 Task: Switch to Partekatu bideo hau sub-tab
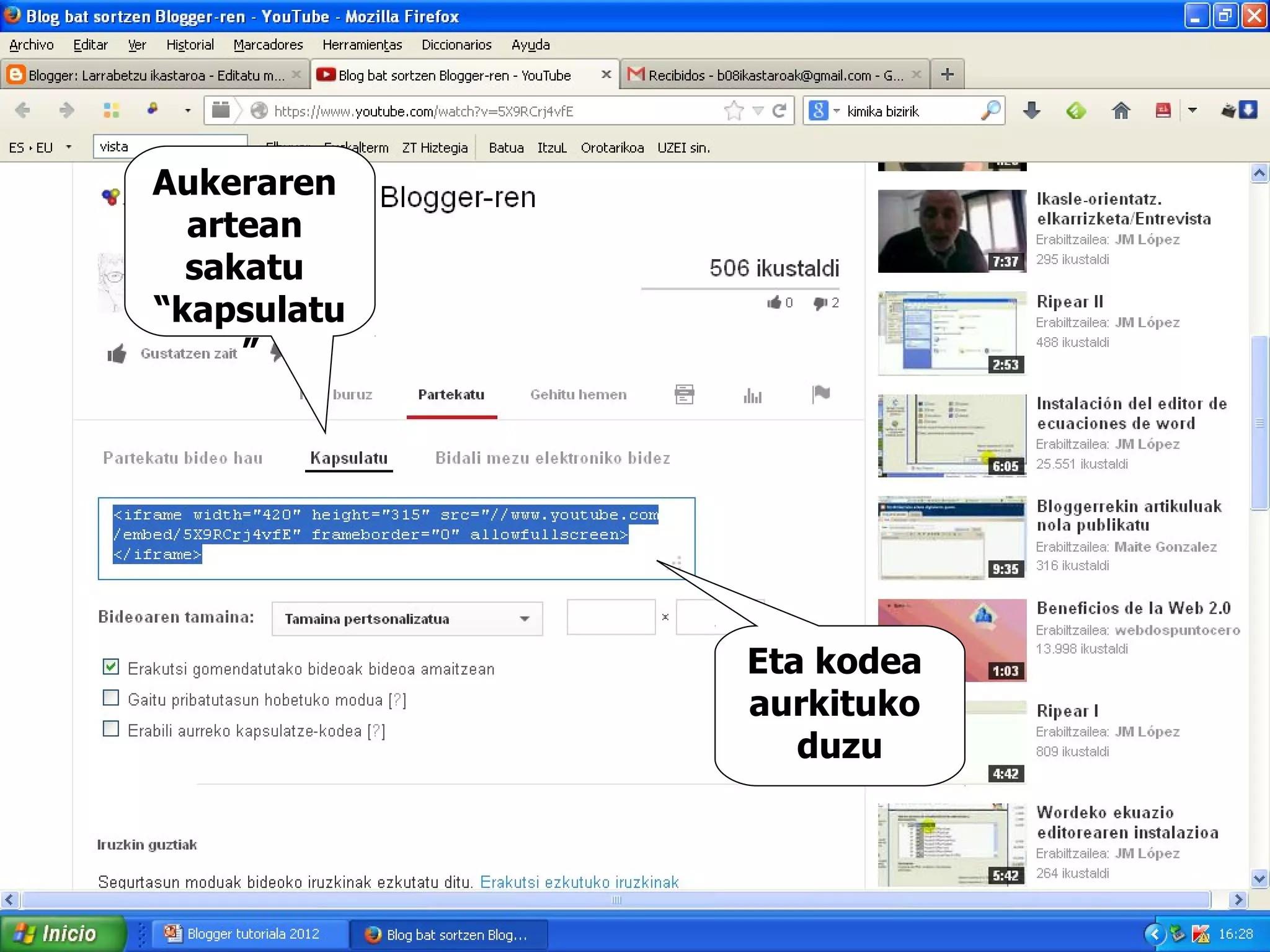click(x=183, y=458)
